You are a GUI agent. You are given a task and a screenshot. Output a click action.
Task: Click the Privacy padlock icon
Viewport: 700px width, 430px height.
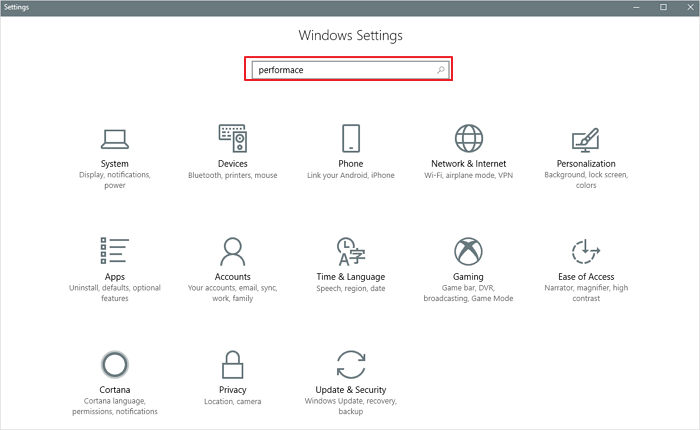[x=233, y=363]
